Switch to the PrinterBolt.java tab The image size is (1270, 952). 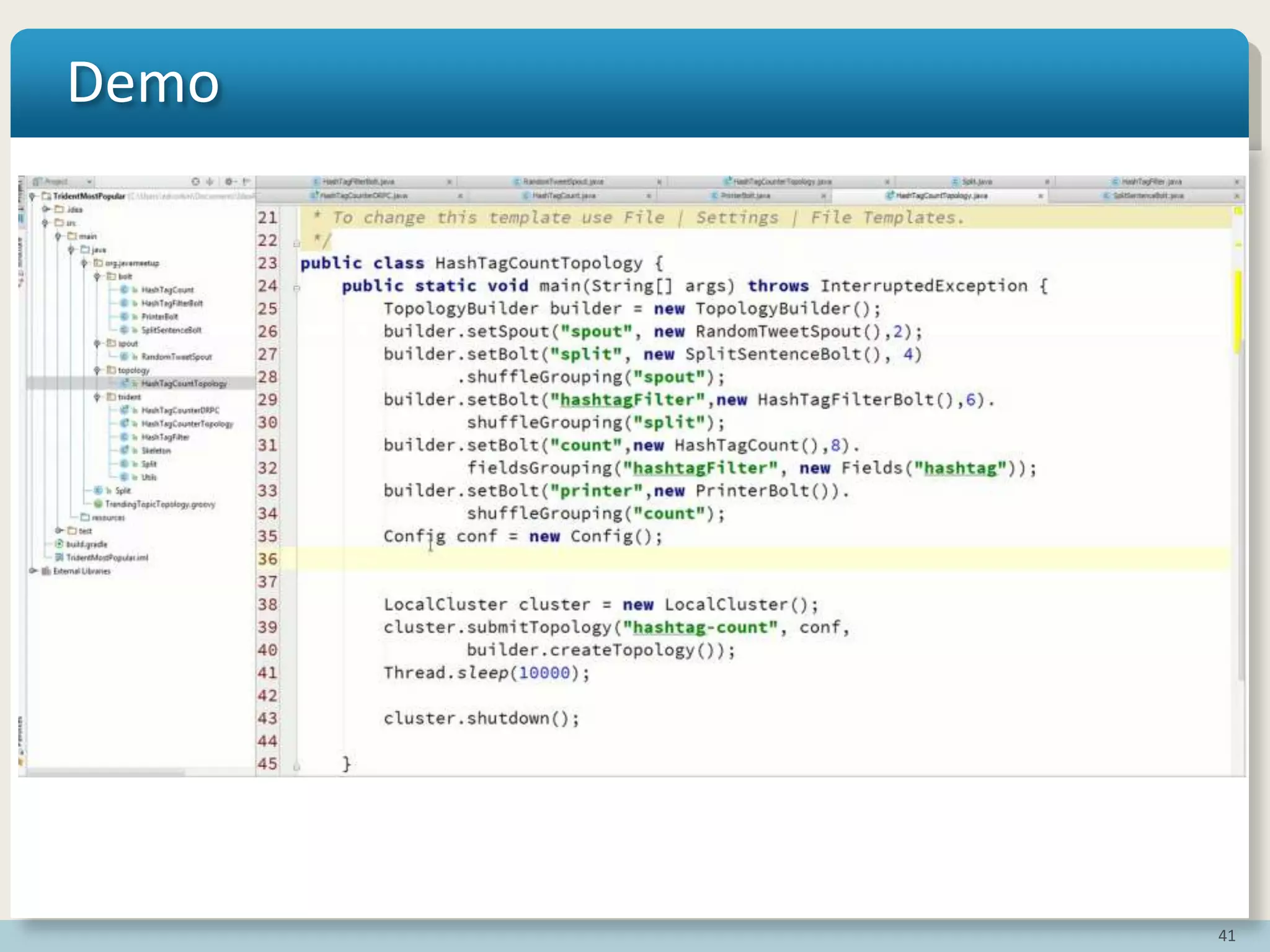[745, 196]
